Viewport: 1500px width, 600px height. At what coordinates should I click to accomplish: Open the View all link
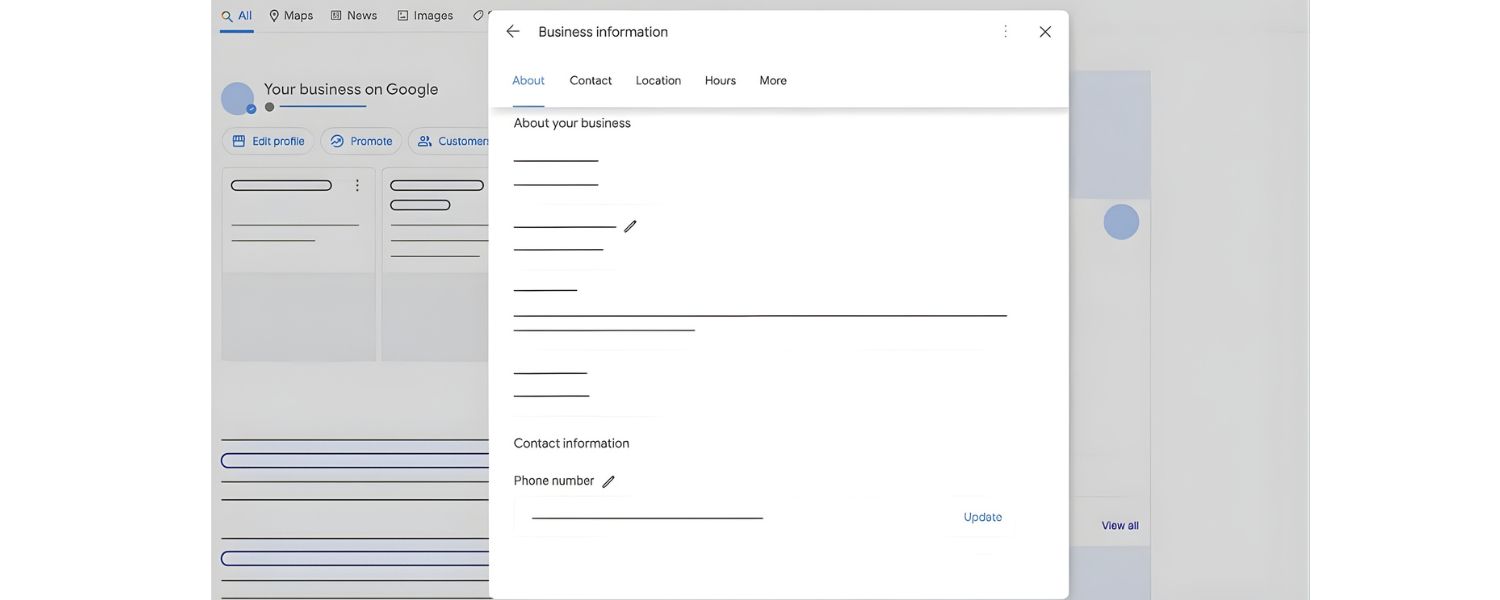pyautogui.click(x=1119, y=525)
